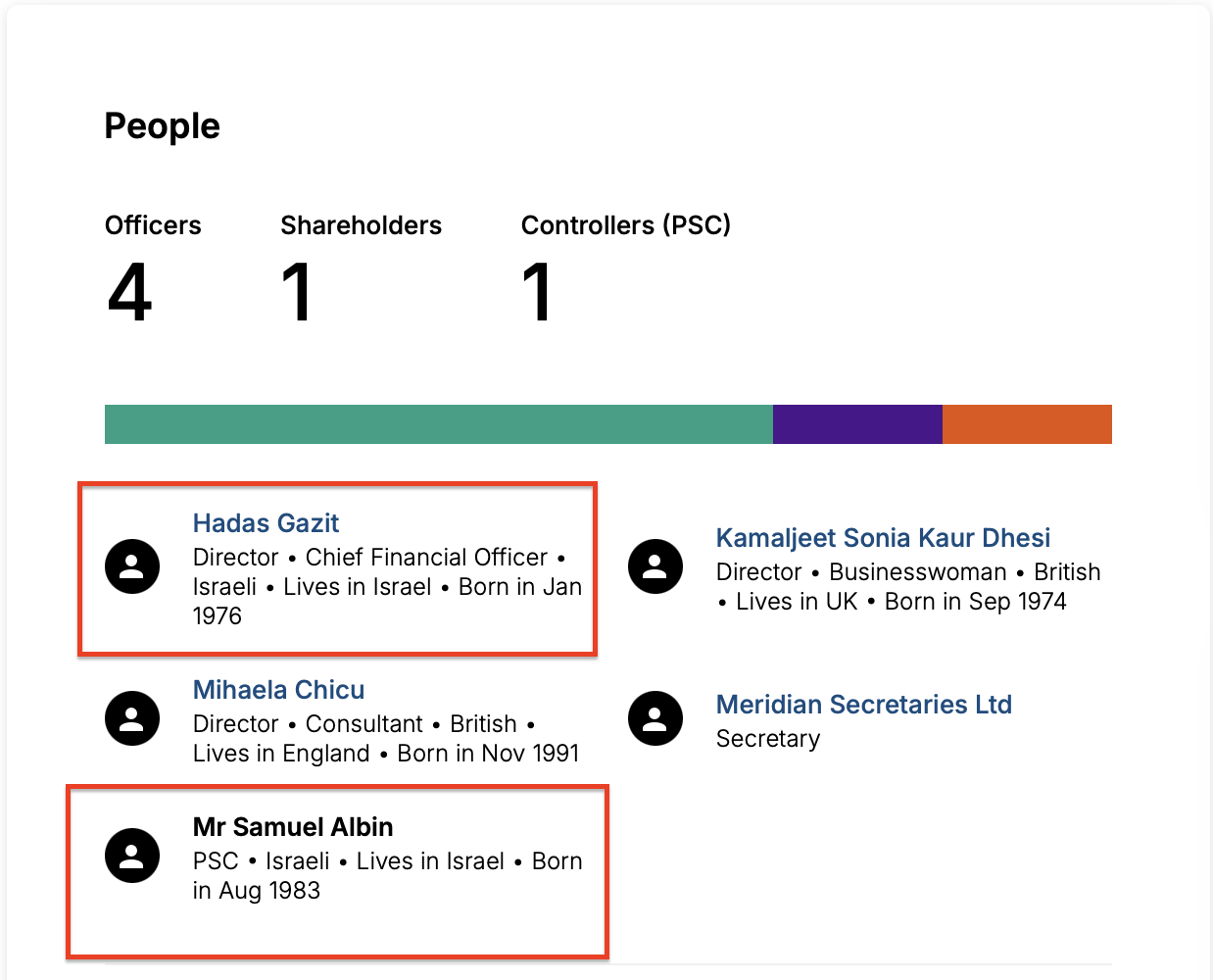Click the person icon next to Kamaljeet Sonia Kaur Dhesi

click(x=655, y=566)
